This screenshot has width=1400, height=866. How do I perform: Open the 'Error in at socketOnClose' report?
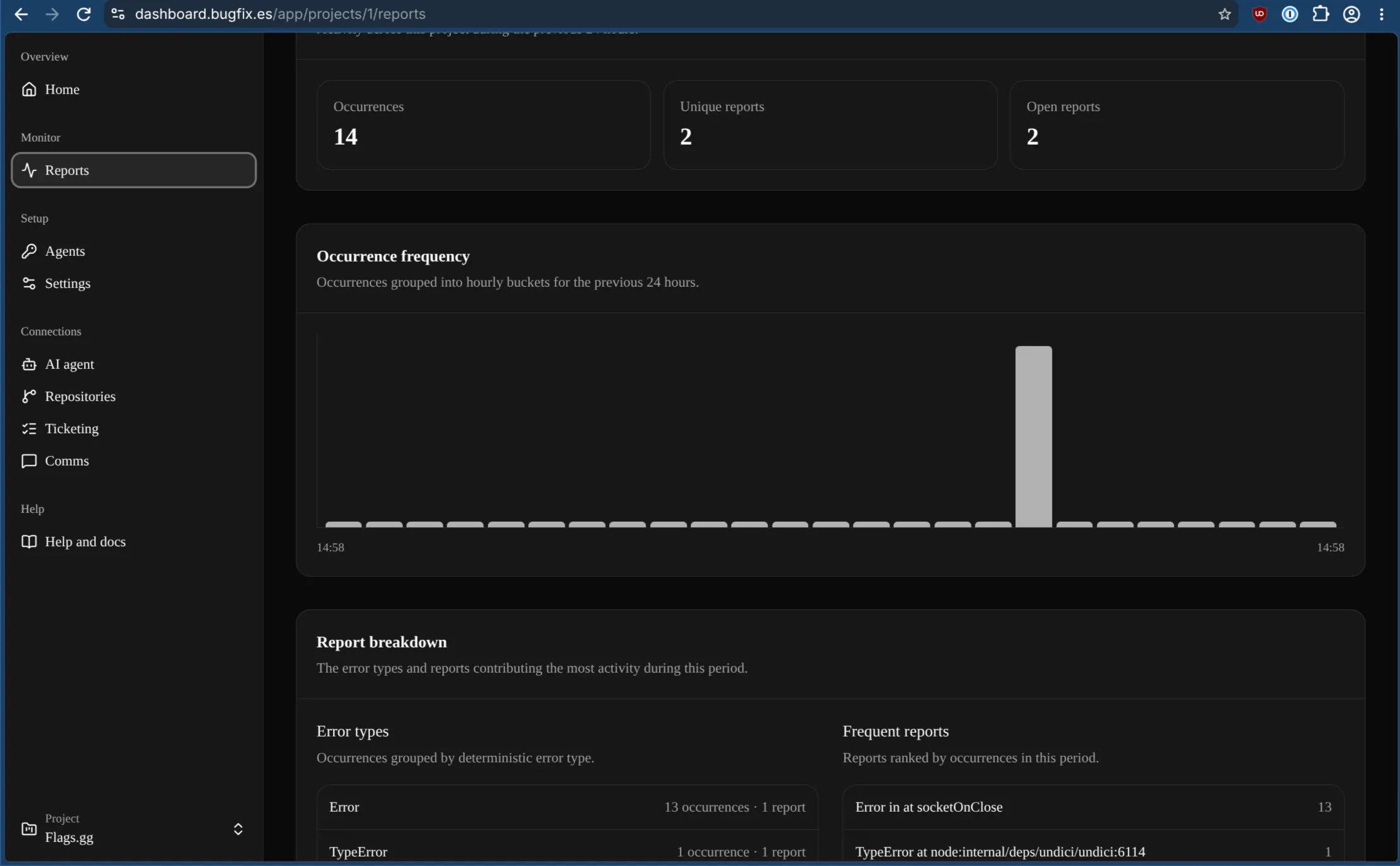click(x=1093, y=807)
